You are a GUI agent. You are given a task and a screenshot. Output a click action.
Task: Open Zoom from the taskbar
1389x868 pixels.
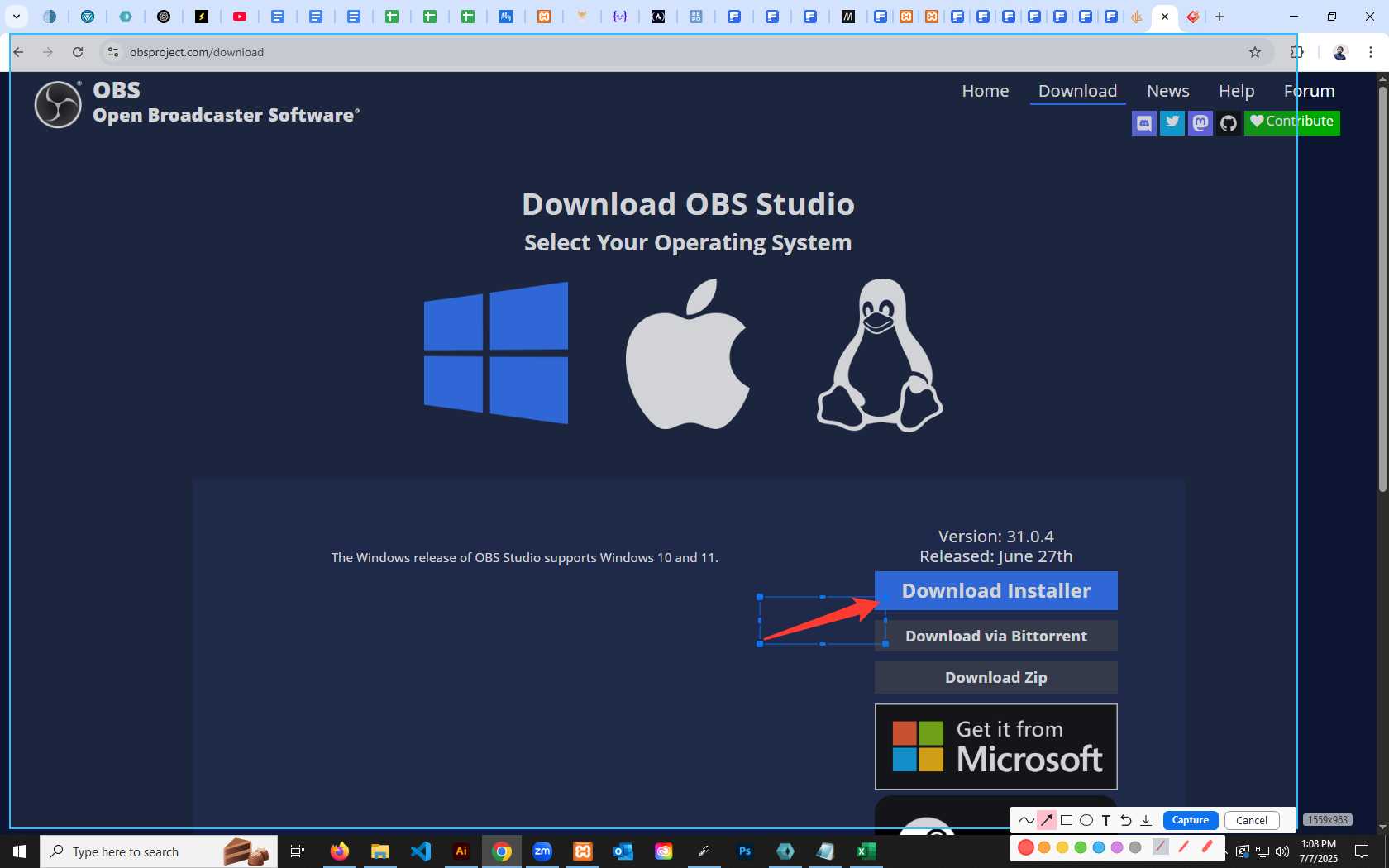tap(542, 851)
